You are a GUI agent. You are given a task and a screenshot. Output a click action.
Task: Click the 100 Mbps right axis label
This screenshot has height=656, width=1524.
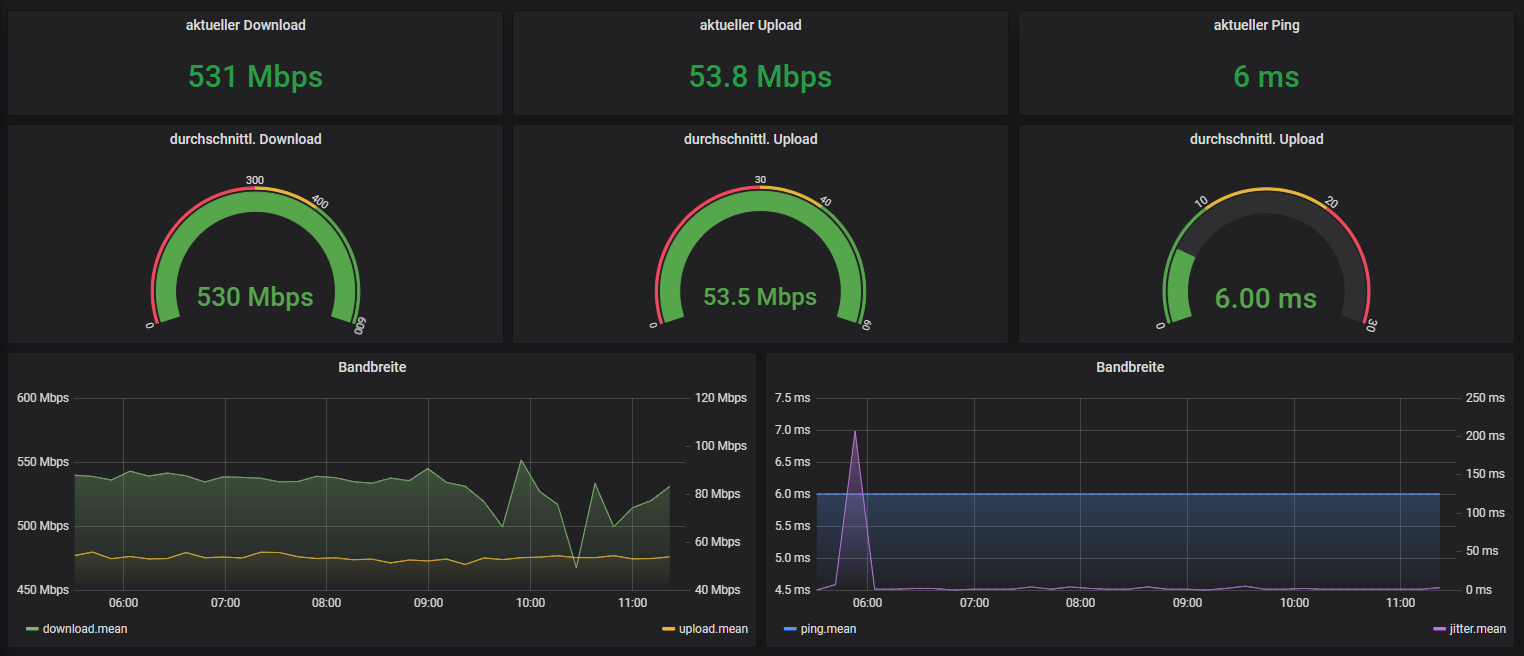721,446
